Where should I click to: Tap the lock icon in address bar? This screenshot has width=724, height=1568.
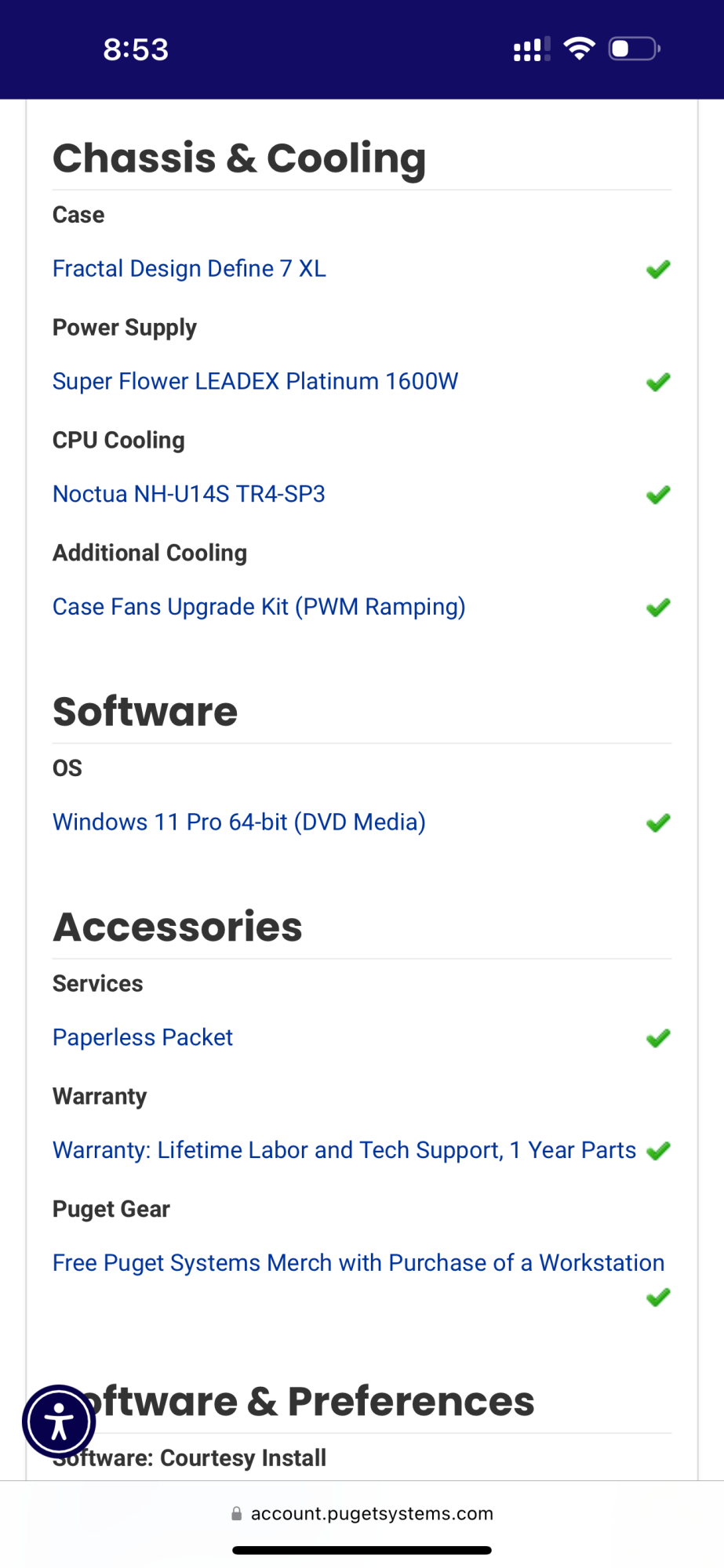point(236,1514)
